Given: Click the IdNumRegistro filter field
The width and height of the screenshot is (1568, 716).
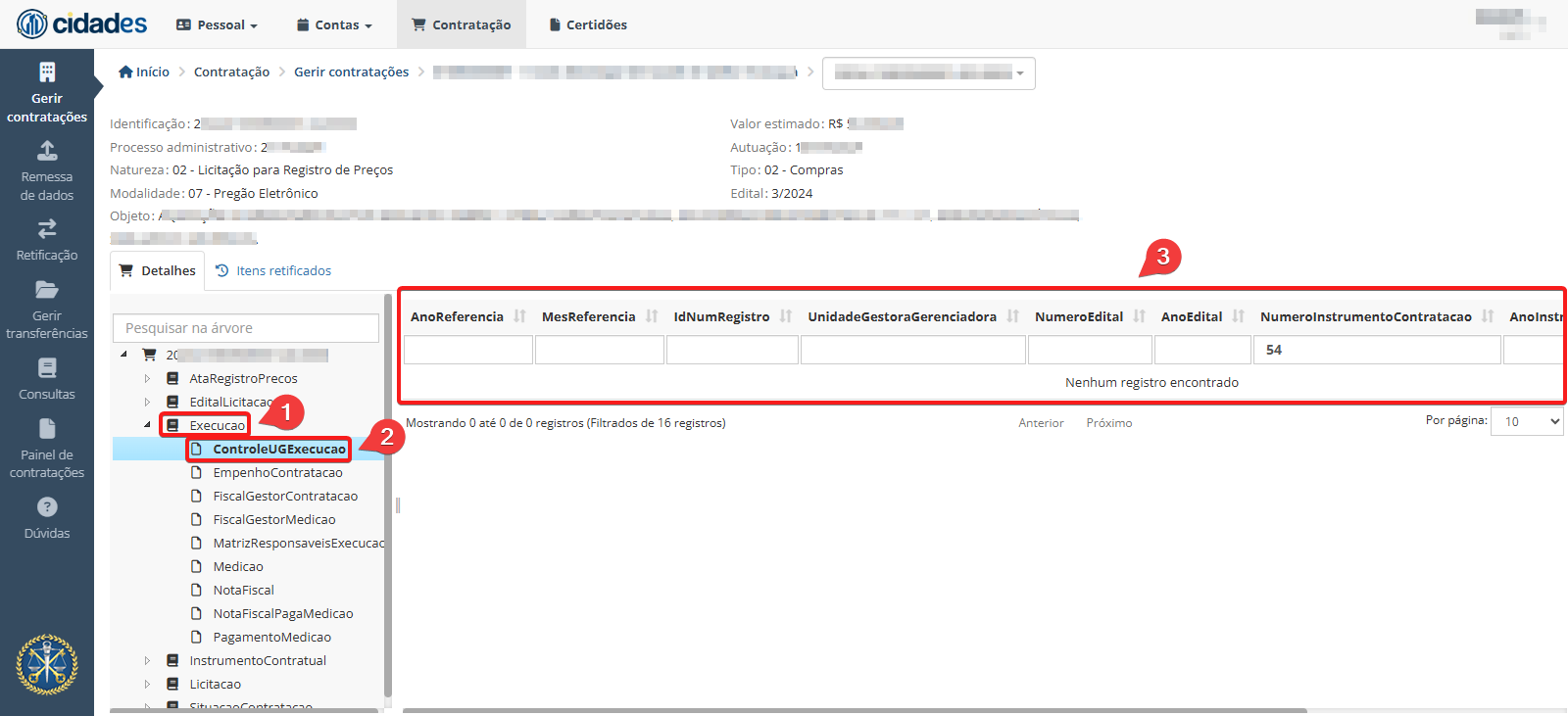Looking at the screenshot, I should 732,350.
